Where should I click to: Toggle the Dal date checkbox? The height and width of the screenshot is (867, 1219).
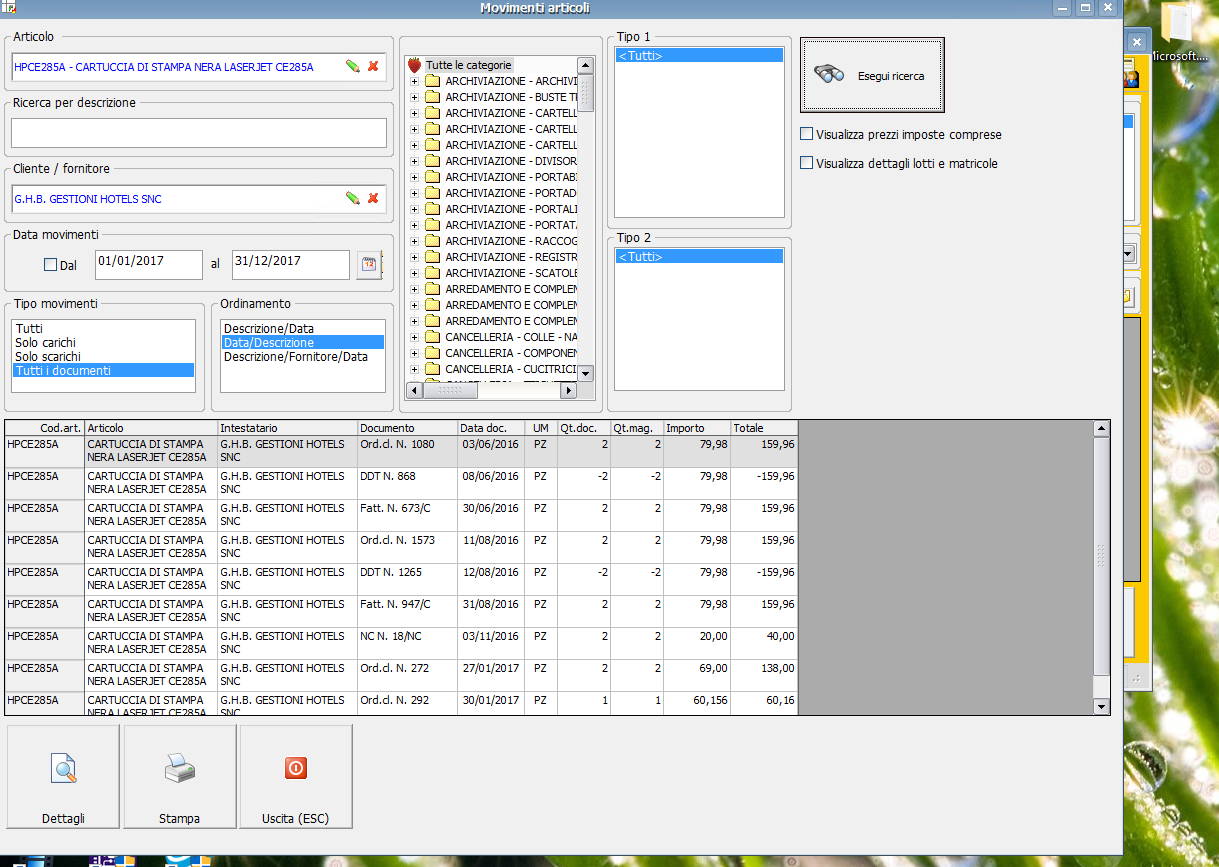coord(50,265)
